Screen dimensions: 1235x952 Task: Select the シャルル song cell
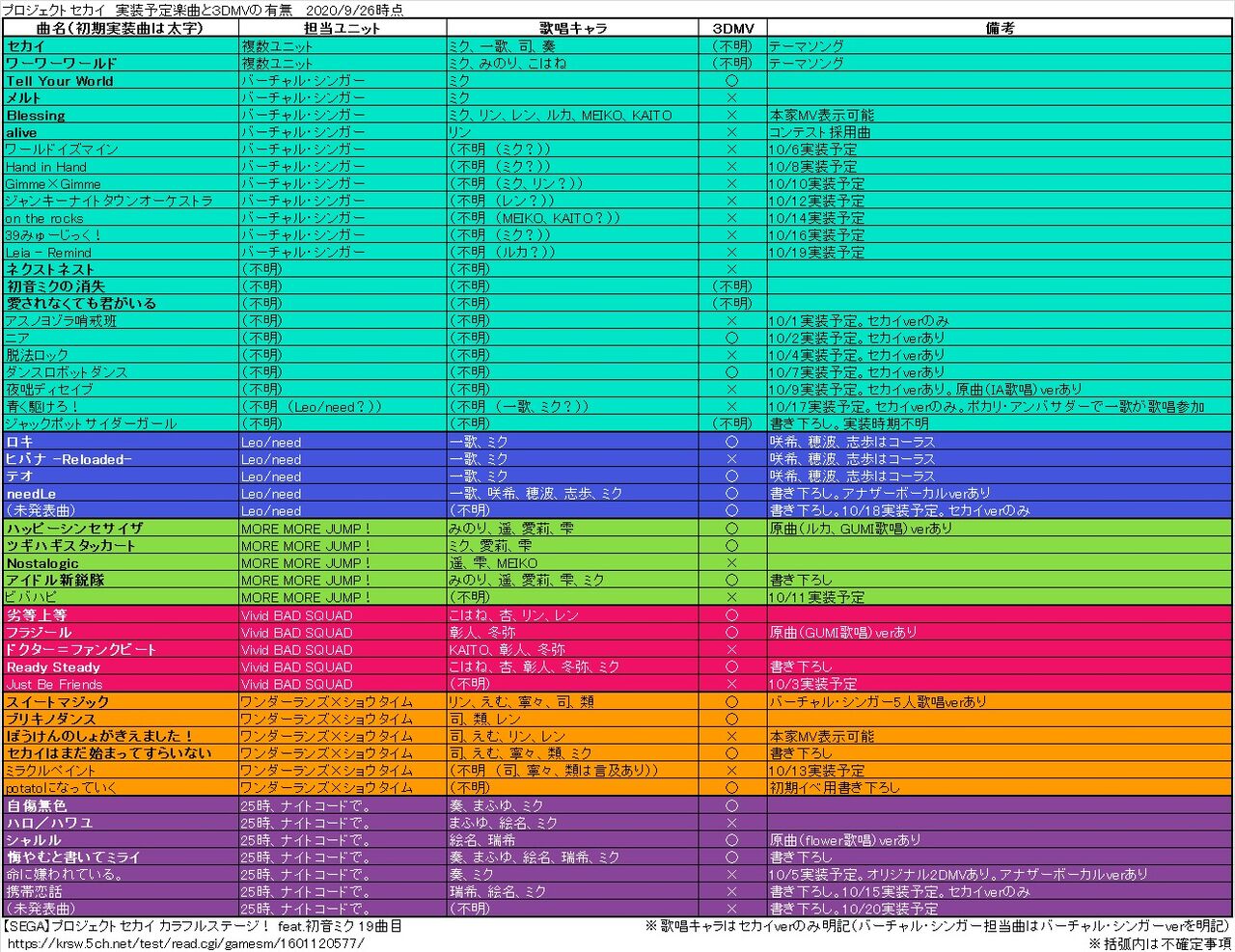pyautogui.click(x=121, y=840)
